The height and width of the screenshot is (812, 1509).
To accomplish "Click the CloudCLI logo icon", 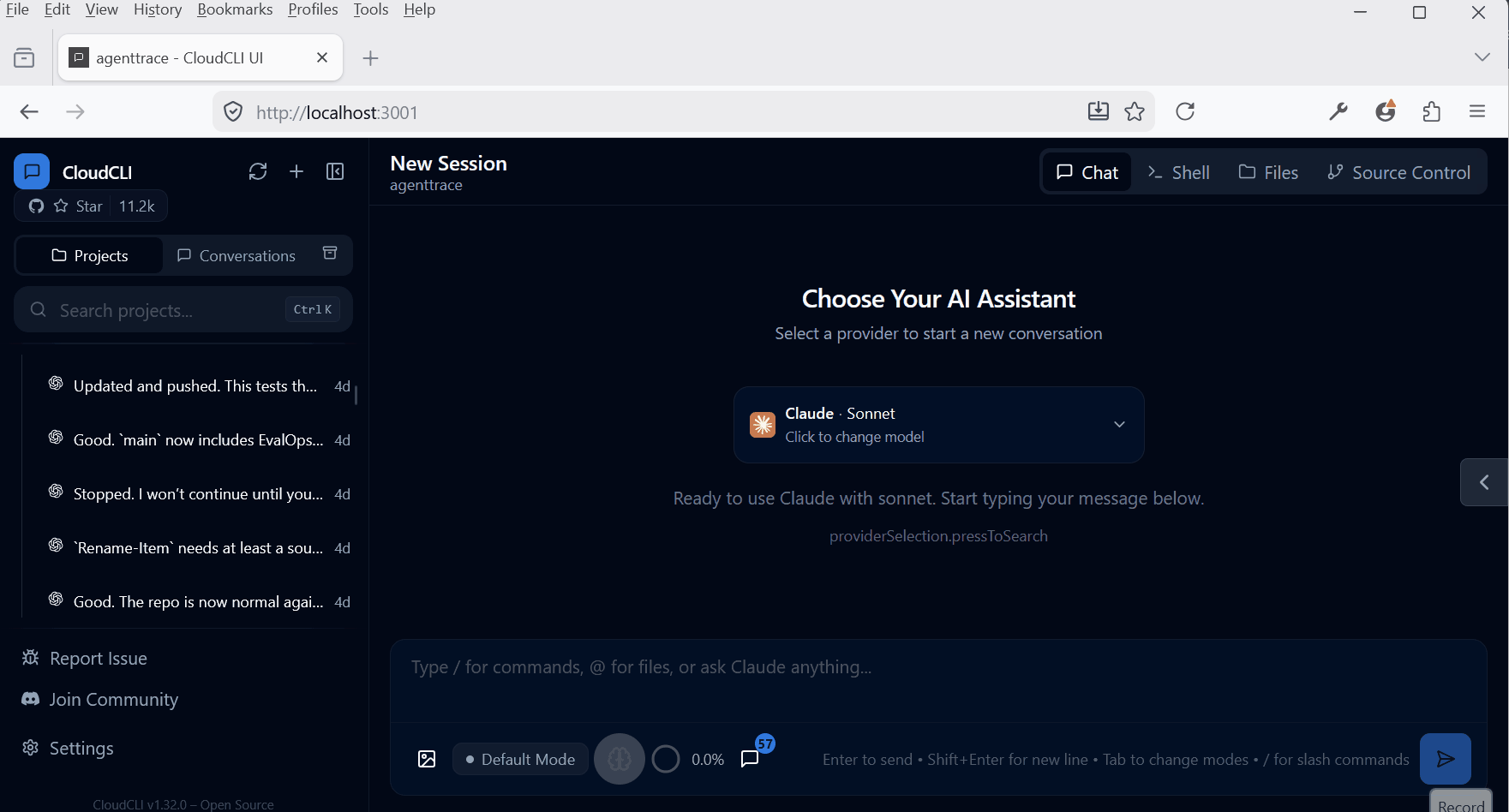I will point(32,172).
